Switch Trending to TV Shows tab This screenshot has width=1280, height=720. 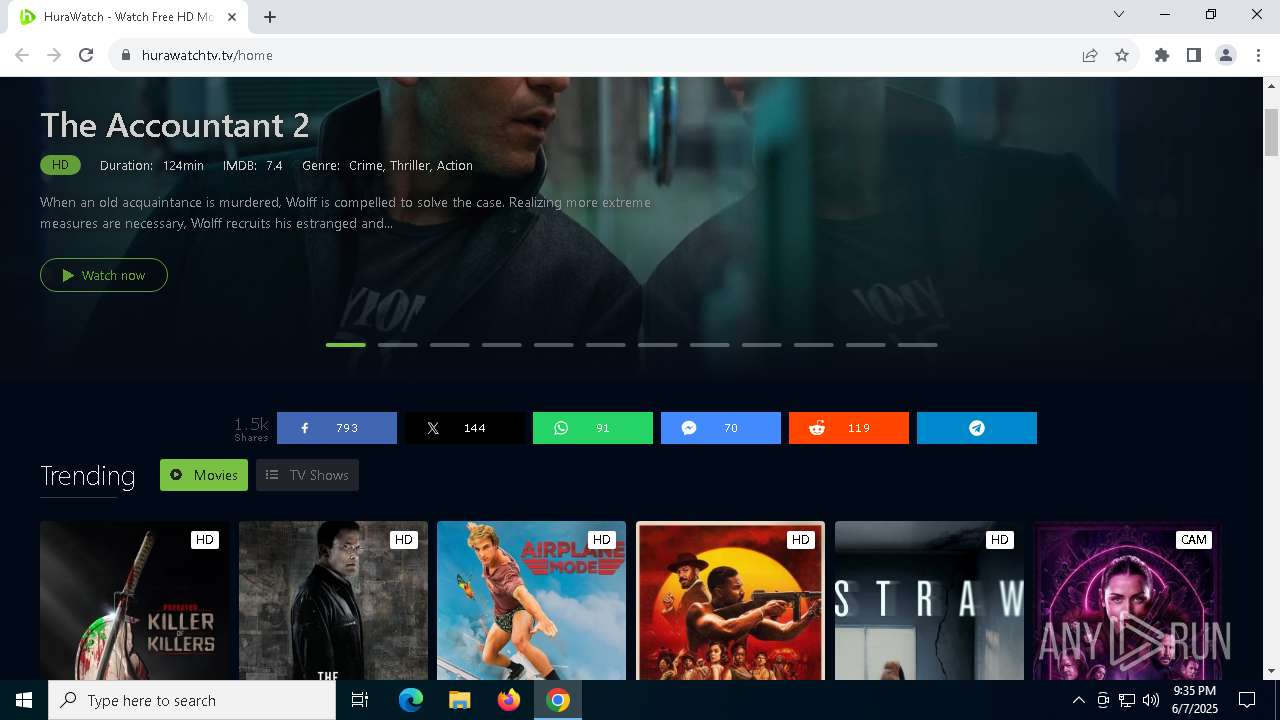click(307, 475)
